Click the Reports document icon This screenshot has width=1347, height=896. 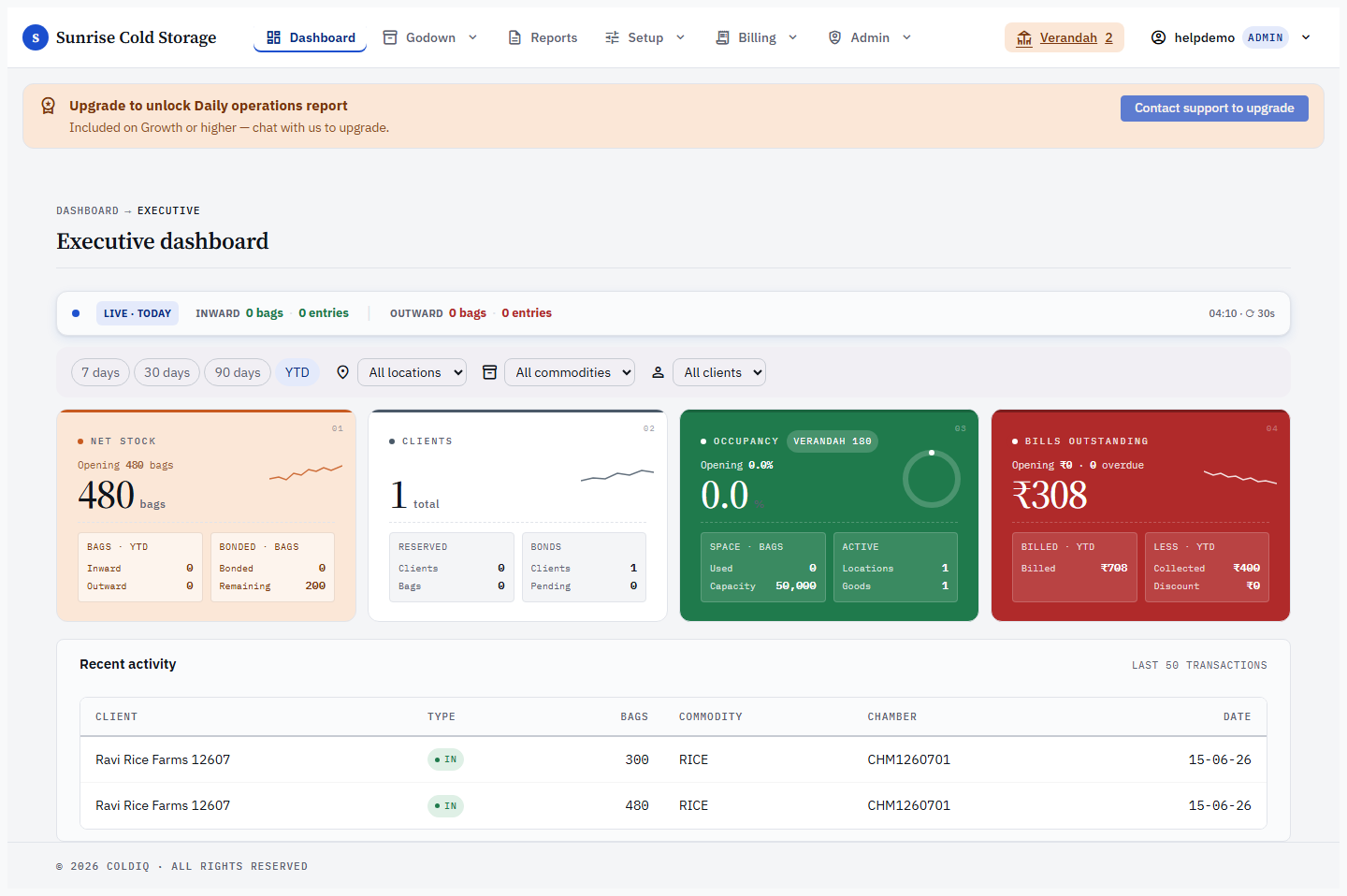(x=514, y=37)
